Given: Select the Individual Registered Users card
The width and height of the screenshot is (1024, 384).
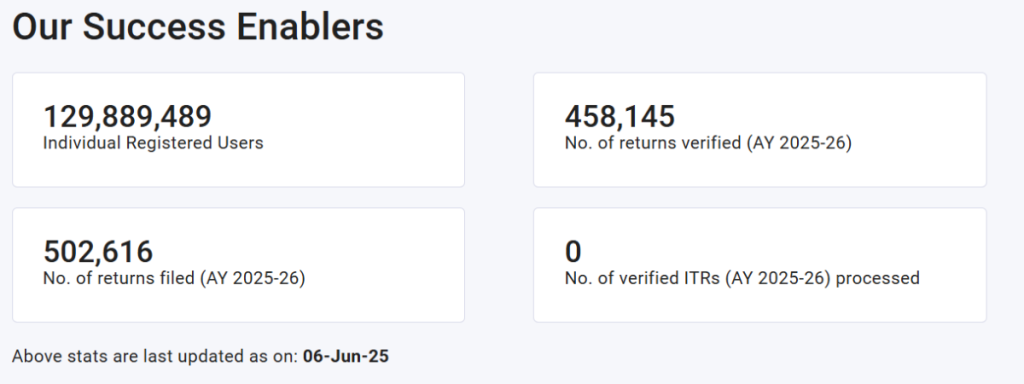Looking at the screenshot, I should (x=238, y=130).
